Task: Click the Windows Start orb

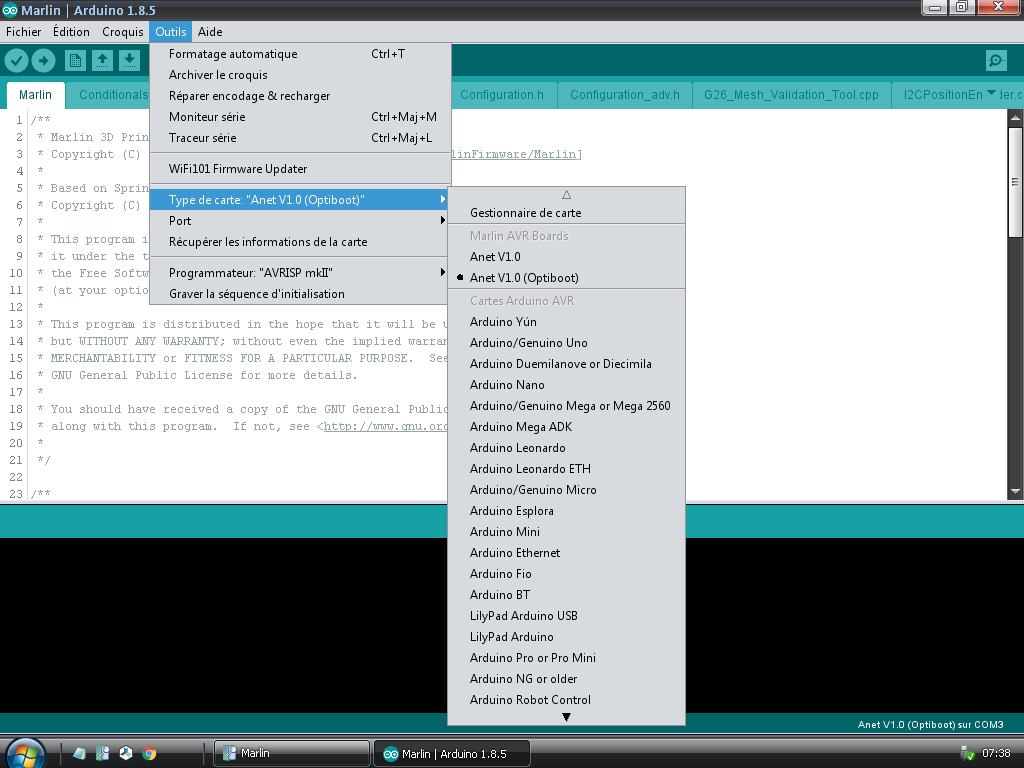Action: coord(25,753)
